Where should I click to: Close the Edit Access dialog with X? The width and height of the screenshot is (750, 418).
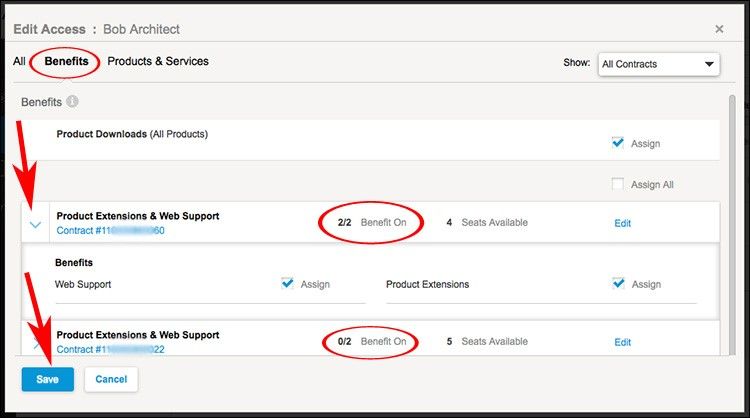719,30
